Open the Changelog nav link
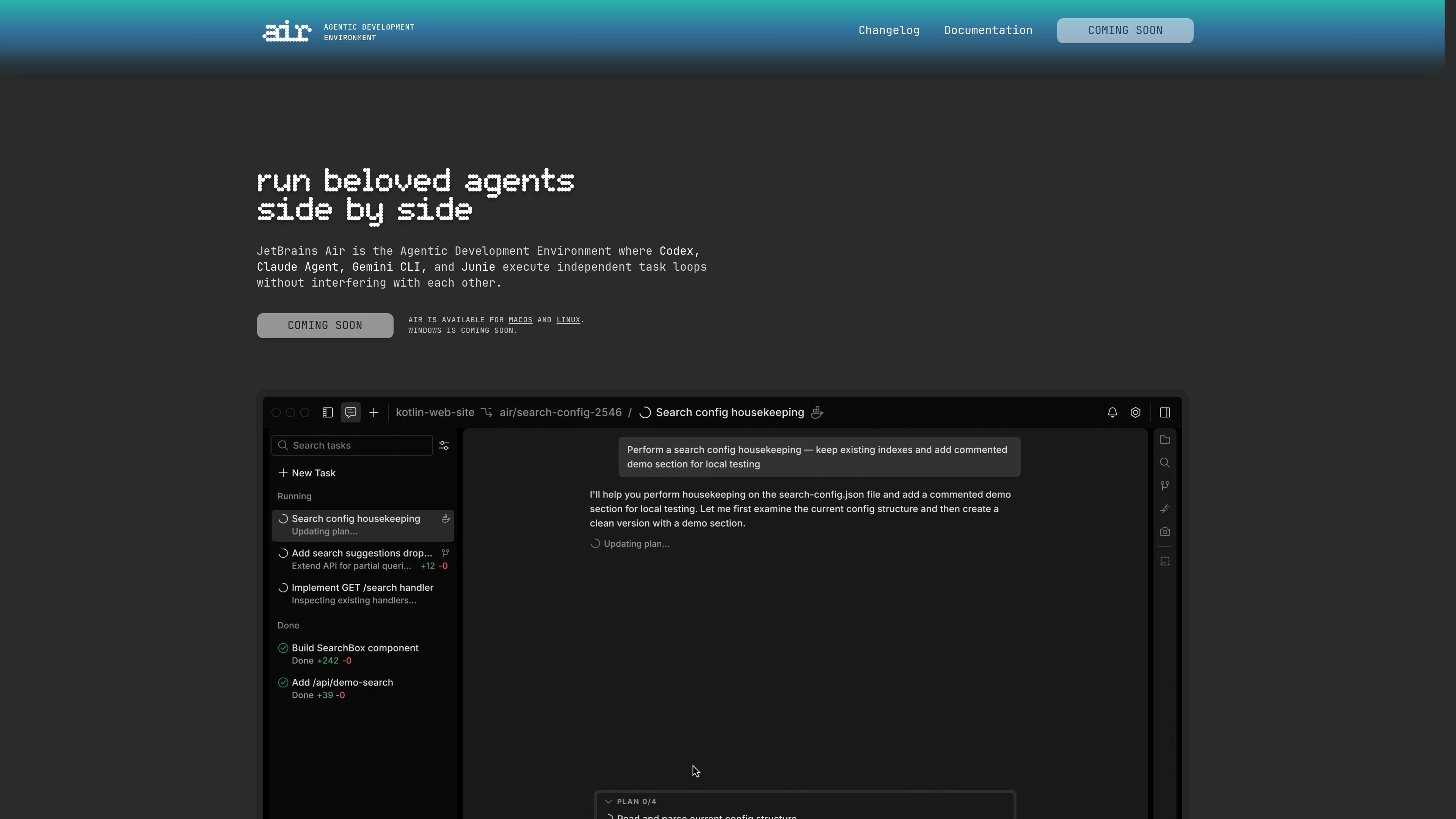 click(889, 30)
